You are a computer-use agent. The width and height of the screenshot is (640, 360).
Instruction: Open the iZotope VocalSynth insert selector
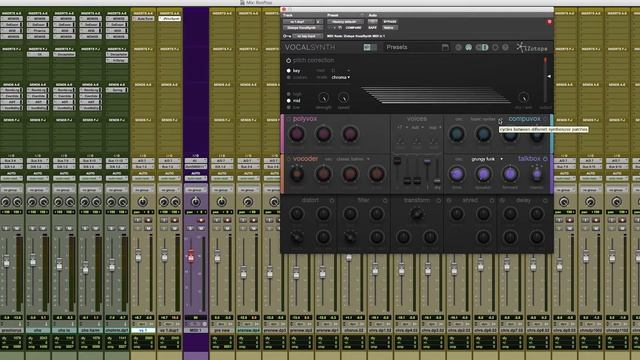[303, 28]
